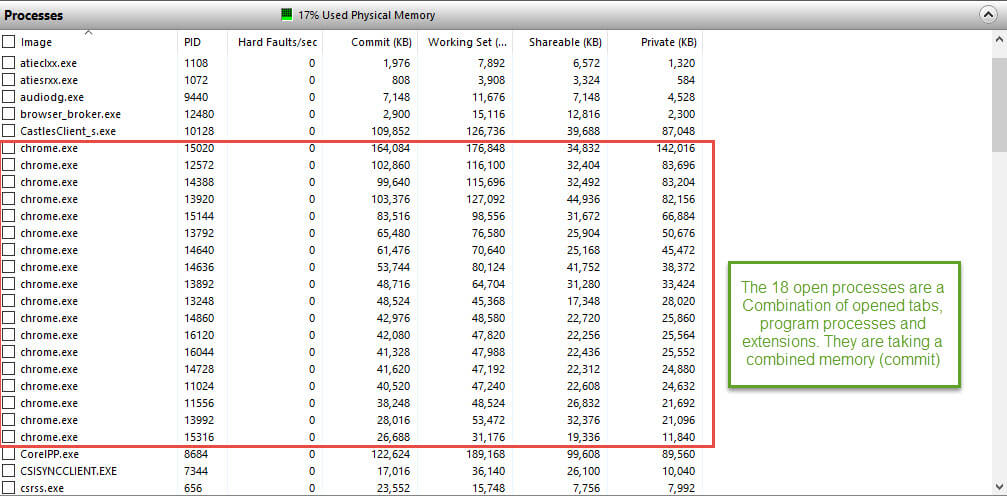Viewport: 1007px width, 498px height.
Task: Click PID 16120 in the list
Action: (x=198, y=335)
